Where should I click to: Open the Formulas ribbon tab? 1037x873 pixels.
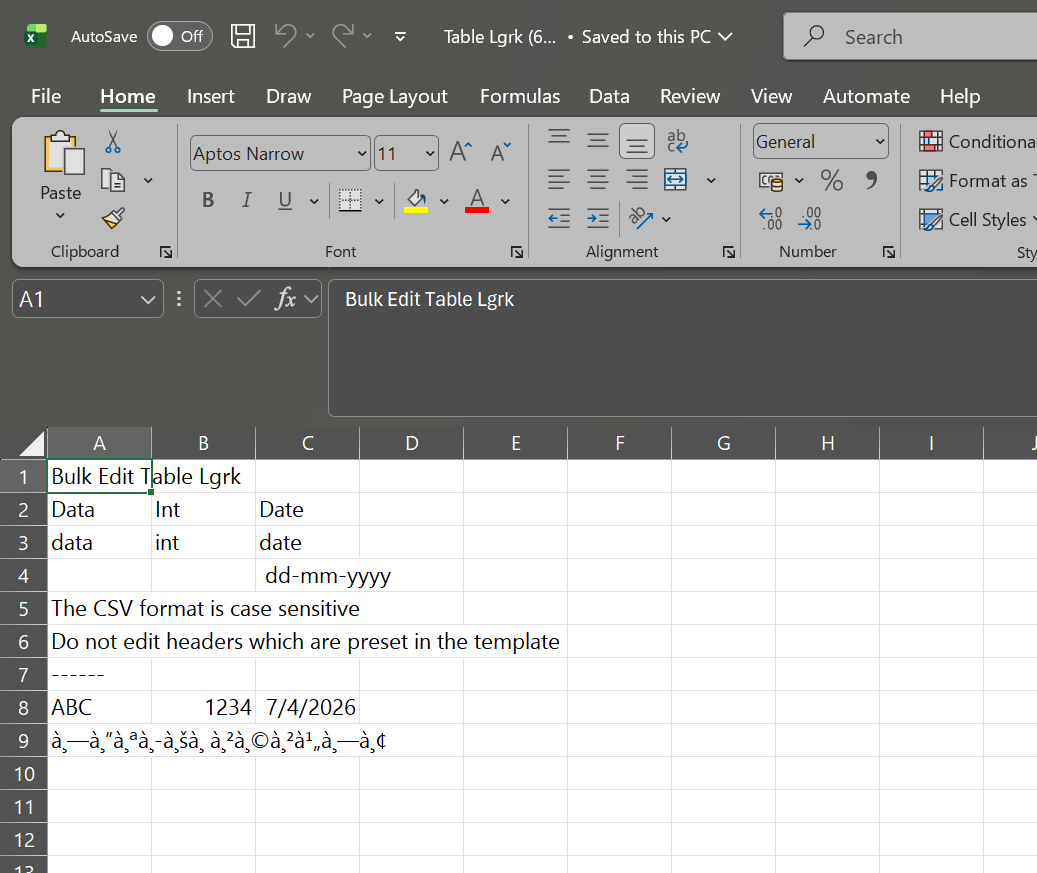tap(519, 96)
